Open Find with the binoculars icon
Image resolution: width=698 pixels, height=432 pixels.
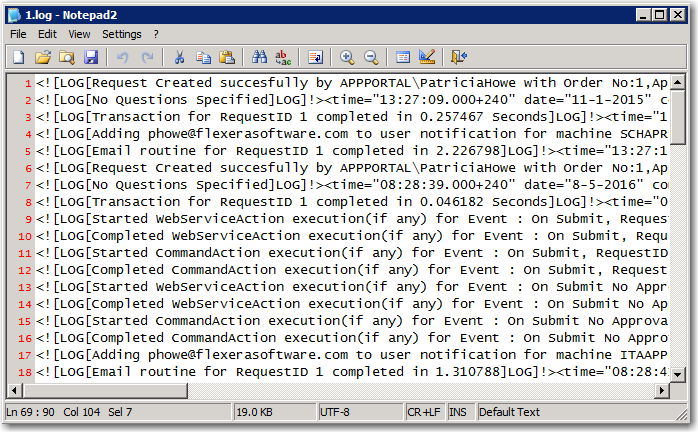click(x=260, y=58)
